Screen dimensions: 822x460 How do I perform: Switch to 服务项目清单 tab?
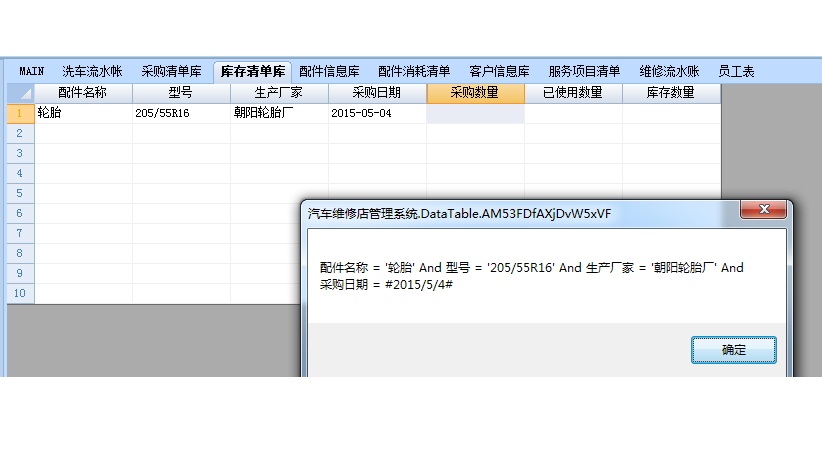[584, 71]
